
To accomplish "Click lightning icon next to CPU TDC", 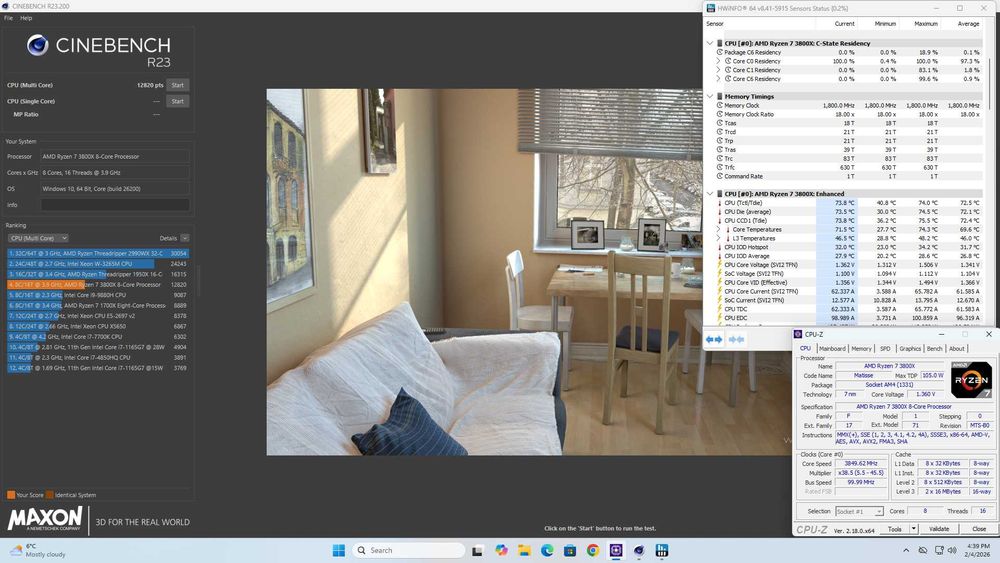I will (x=719, y=309).
